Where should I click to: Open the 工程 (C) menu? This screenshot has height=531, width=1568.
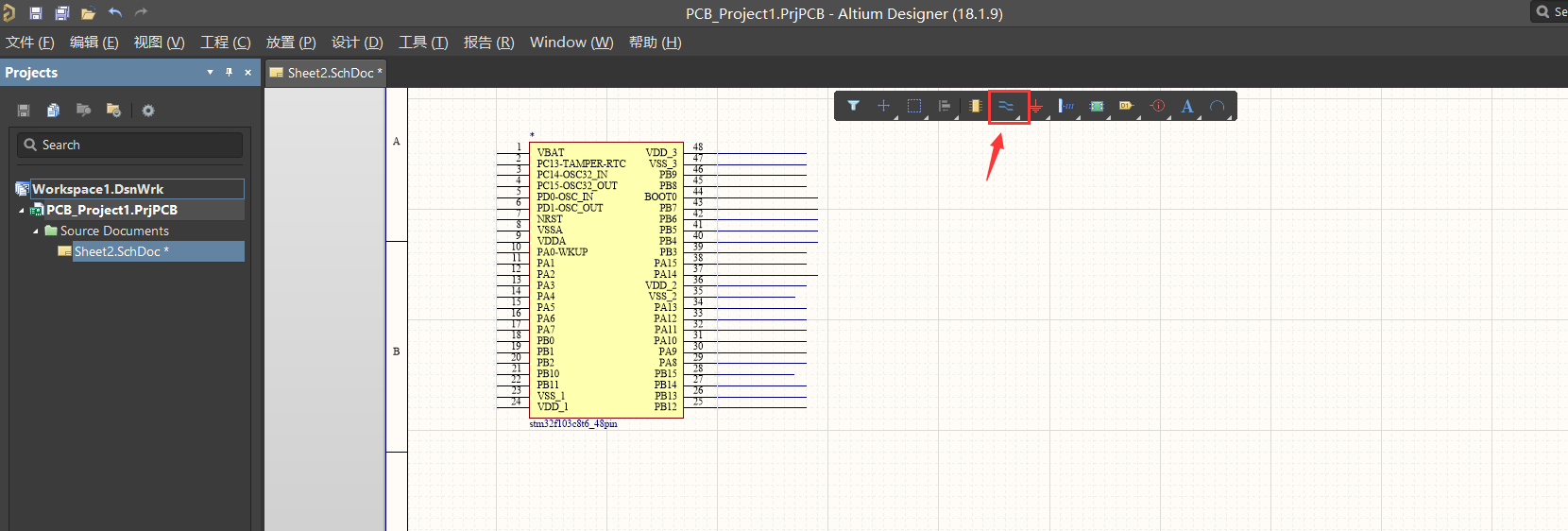(225, 43)
